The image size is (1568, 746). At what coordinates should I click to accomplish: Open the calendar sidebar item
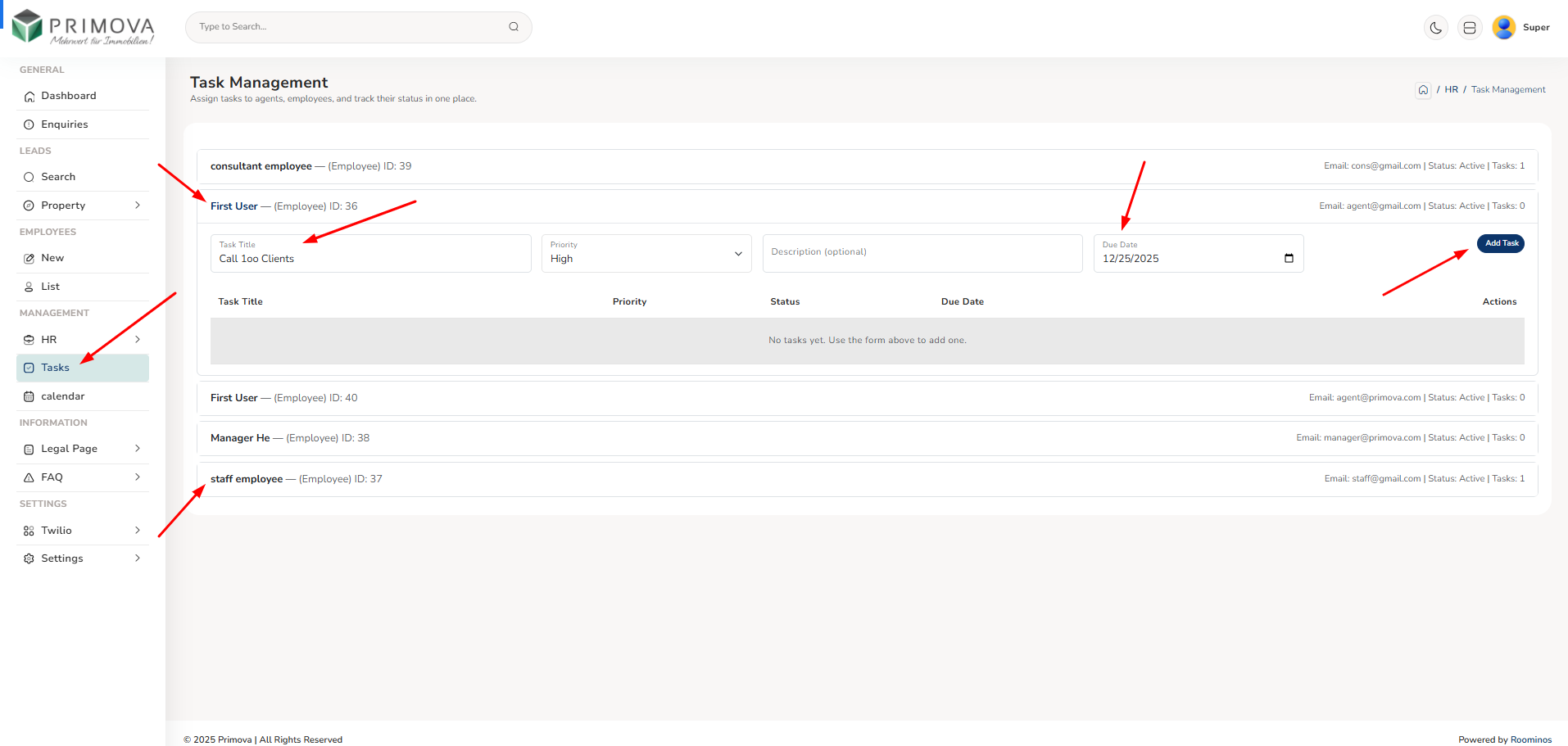(x=63, y=396)
